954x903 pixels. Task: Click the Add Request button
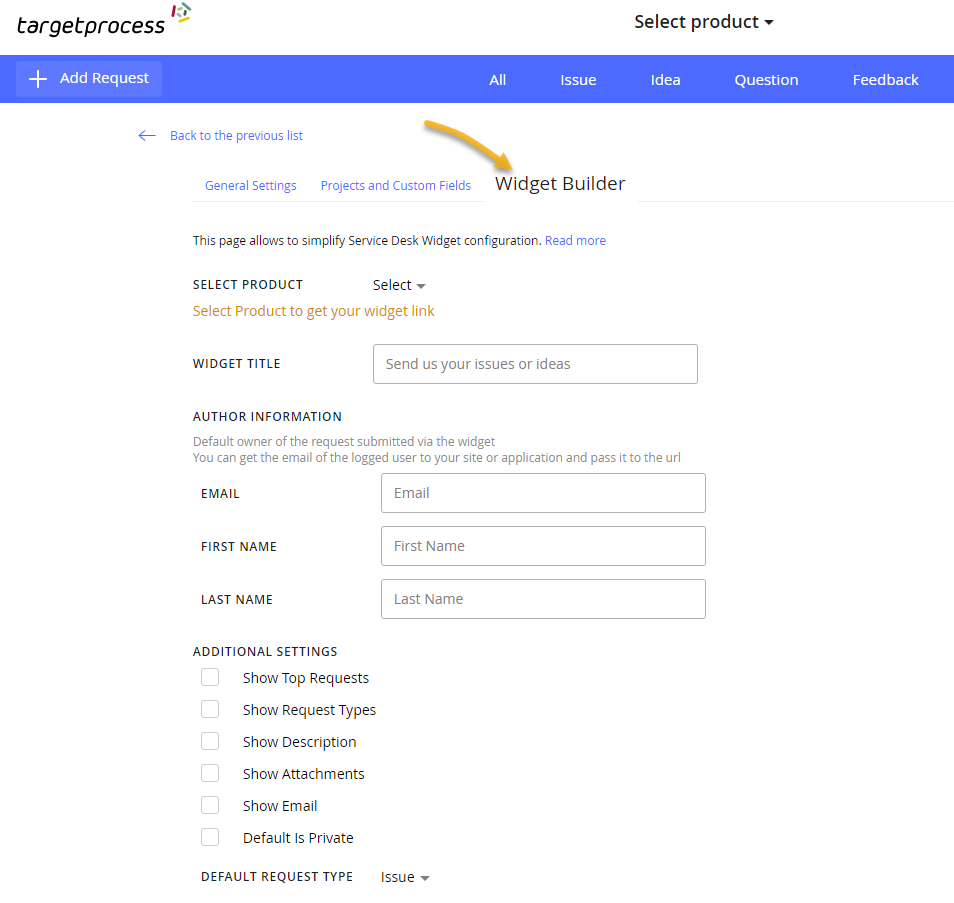pyautogui.click(x=89, y=78)
